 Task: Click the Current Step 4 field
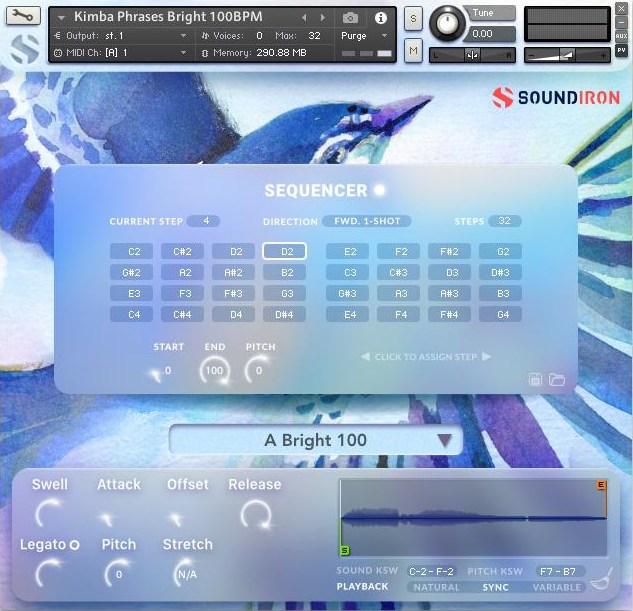tap(204, 221)
